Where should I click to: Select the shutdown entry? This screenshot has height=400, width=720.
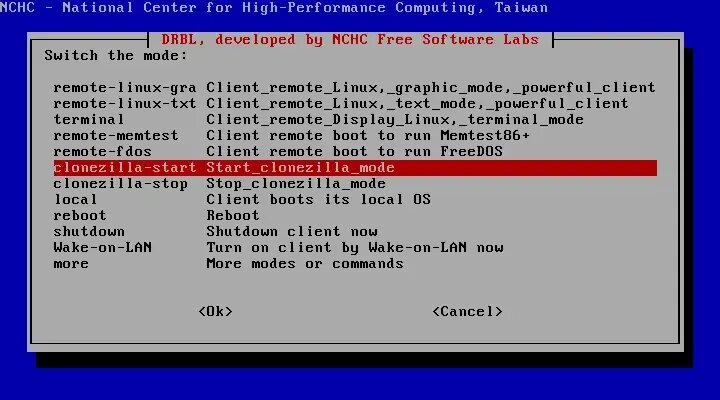tap(355, 231)
